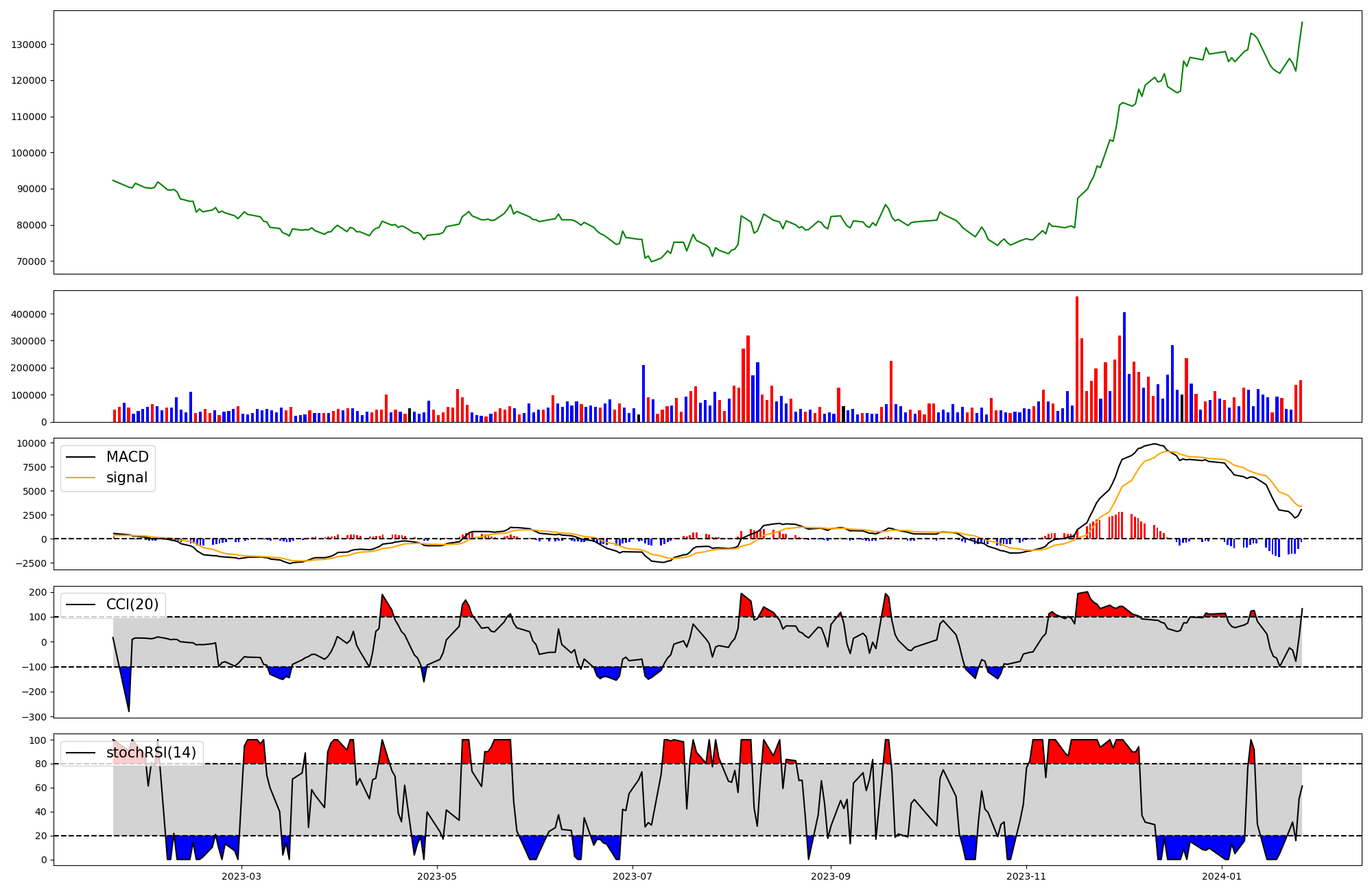The height and width of the screenshot is (892, 1372).
Task: Click the tallest blue volume bar
Action: point(1124,366)
